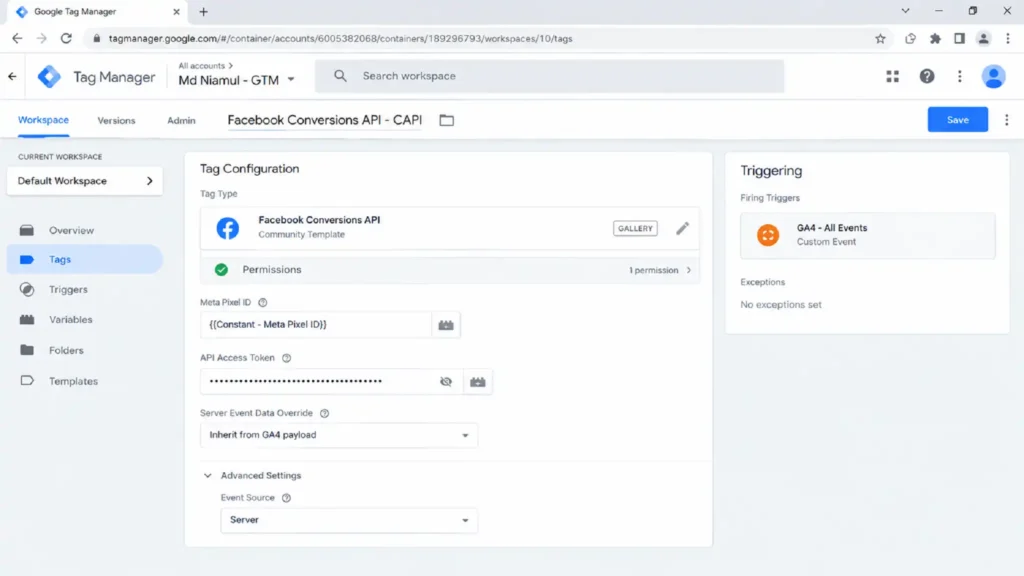Viewport: 1024px width, 576px height.
Task: Go back in browser history
Action: tap(17, 39)
